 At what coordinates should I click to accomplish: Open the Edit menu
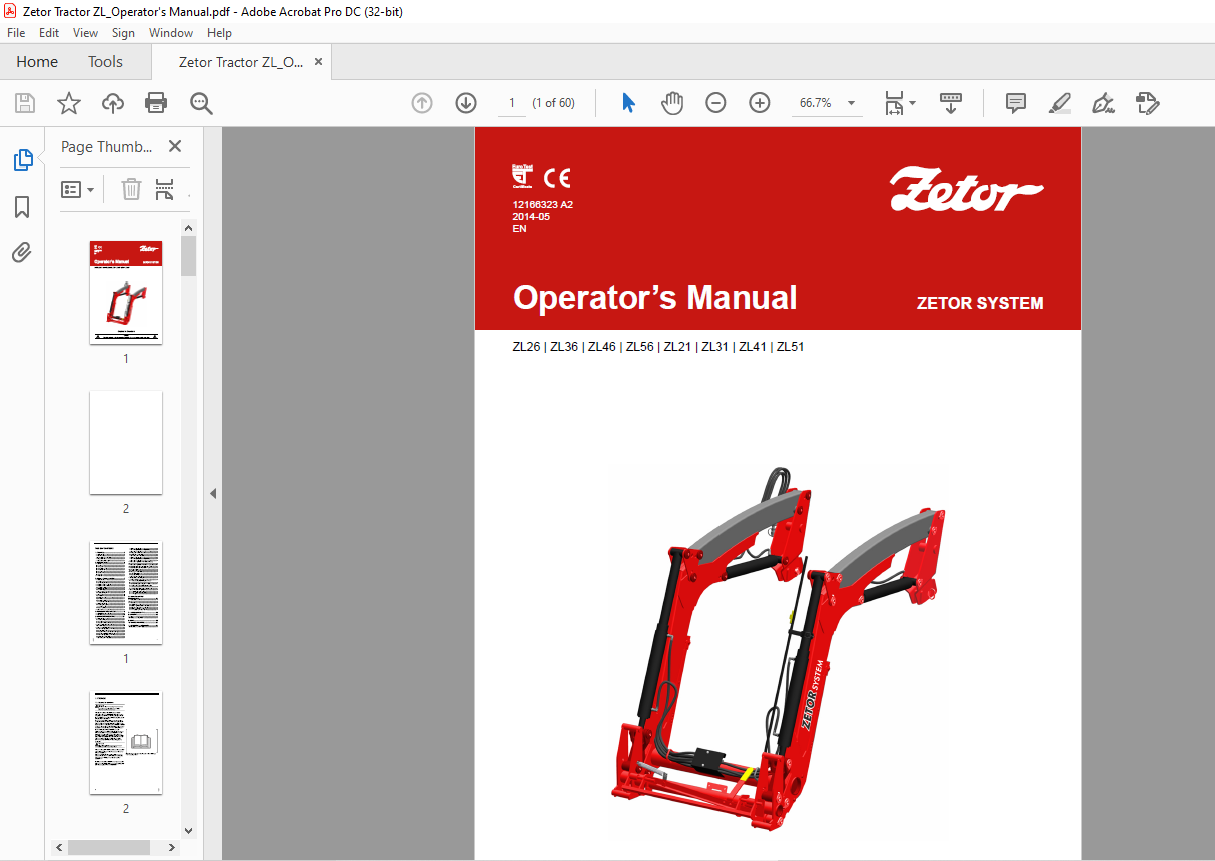(x=49, y=33)
